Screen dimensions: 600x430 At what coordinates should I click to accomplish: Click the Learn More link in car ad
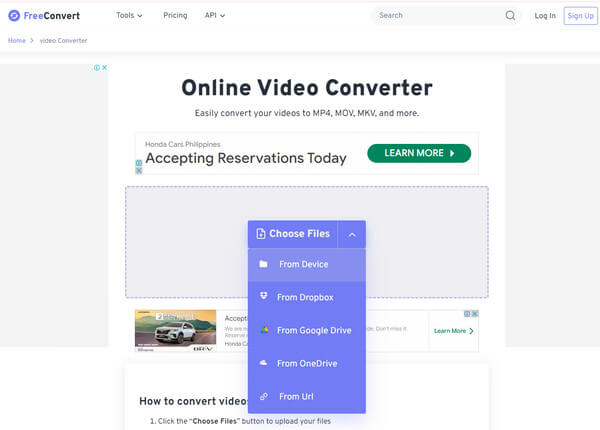tap(454, 331)
